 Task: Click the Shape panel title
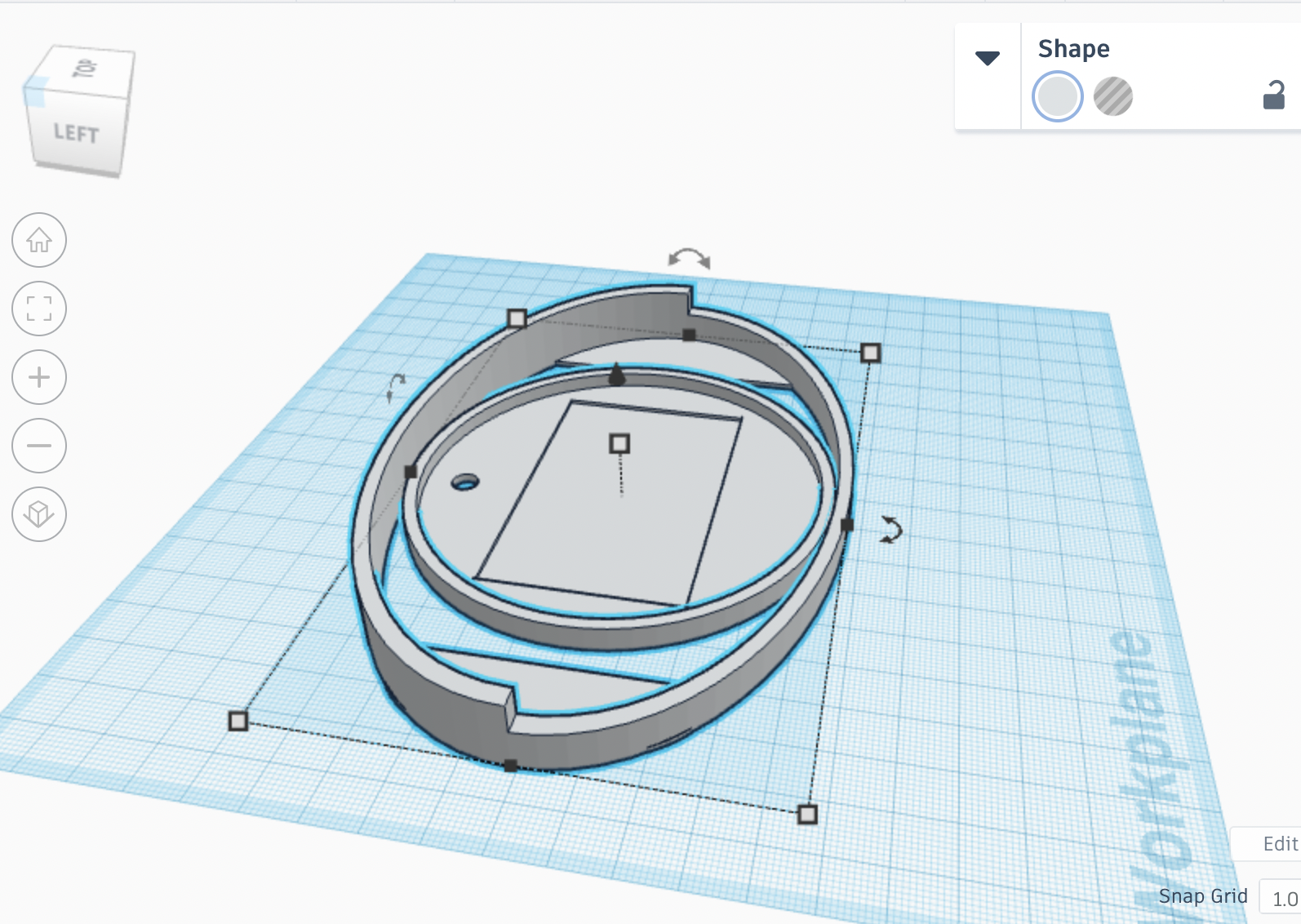(x=1073, y=49)
